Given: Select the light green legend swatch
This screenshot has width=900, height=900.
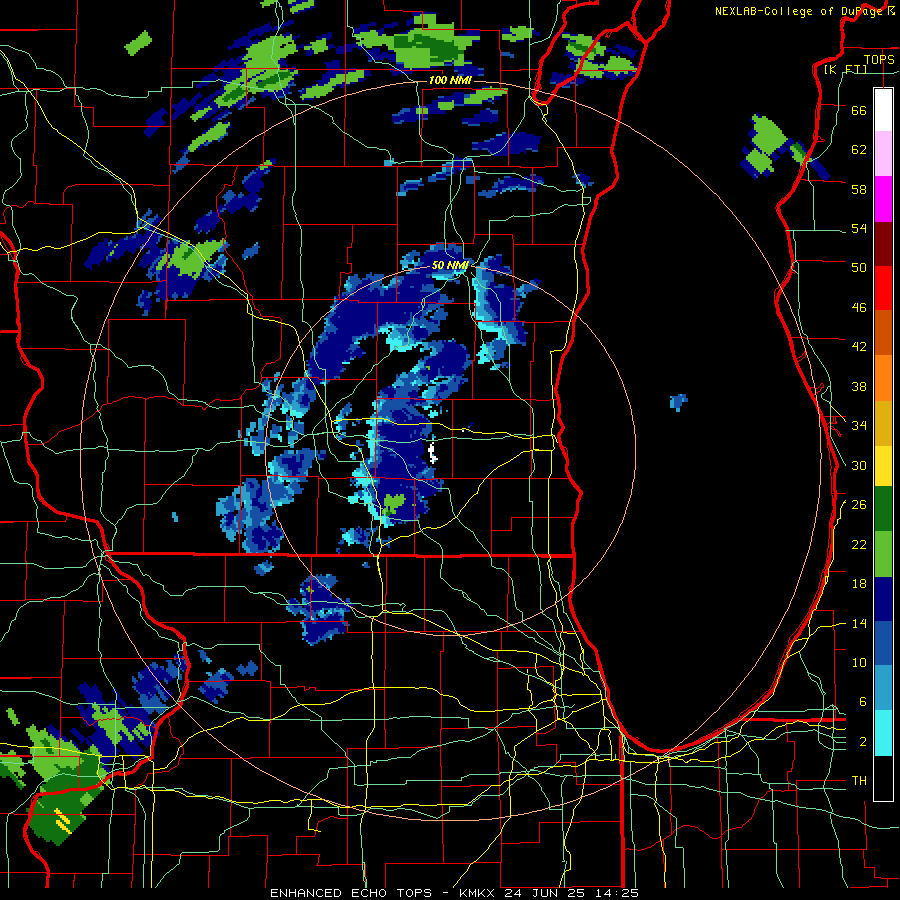Looking at the screenshot, I should 883,553.
